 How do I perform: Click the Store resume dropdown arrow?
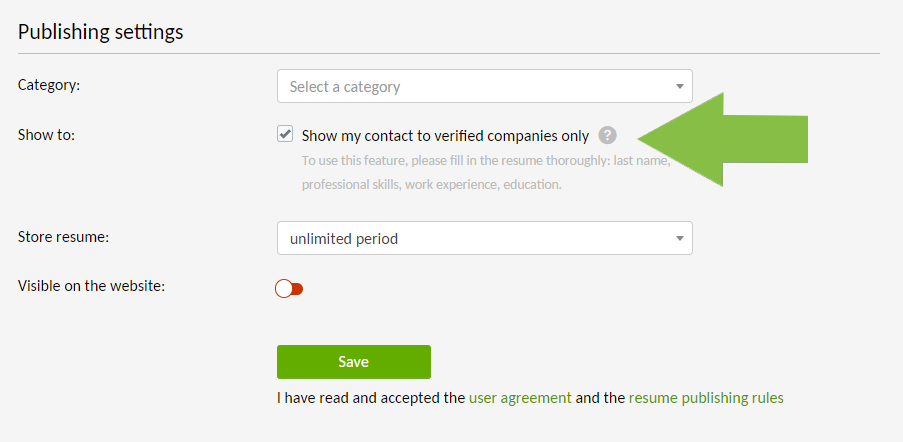click(x=680, y=238)
